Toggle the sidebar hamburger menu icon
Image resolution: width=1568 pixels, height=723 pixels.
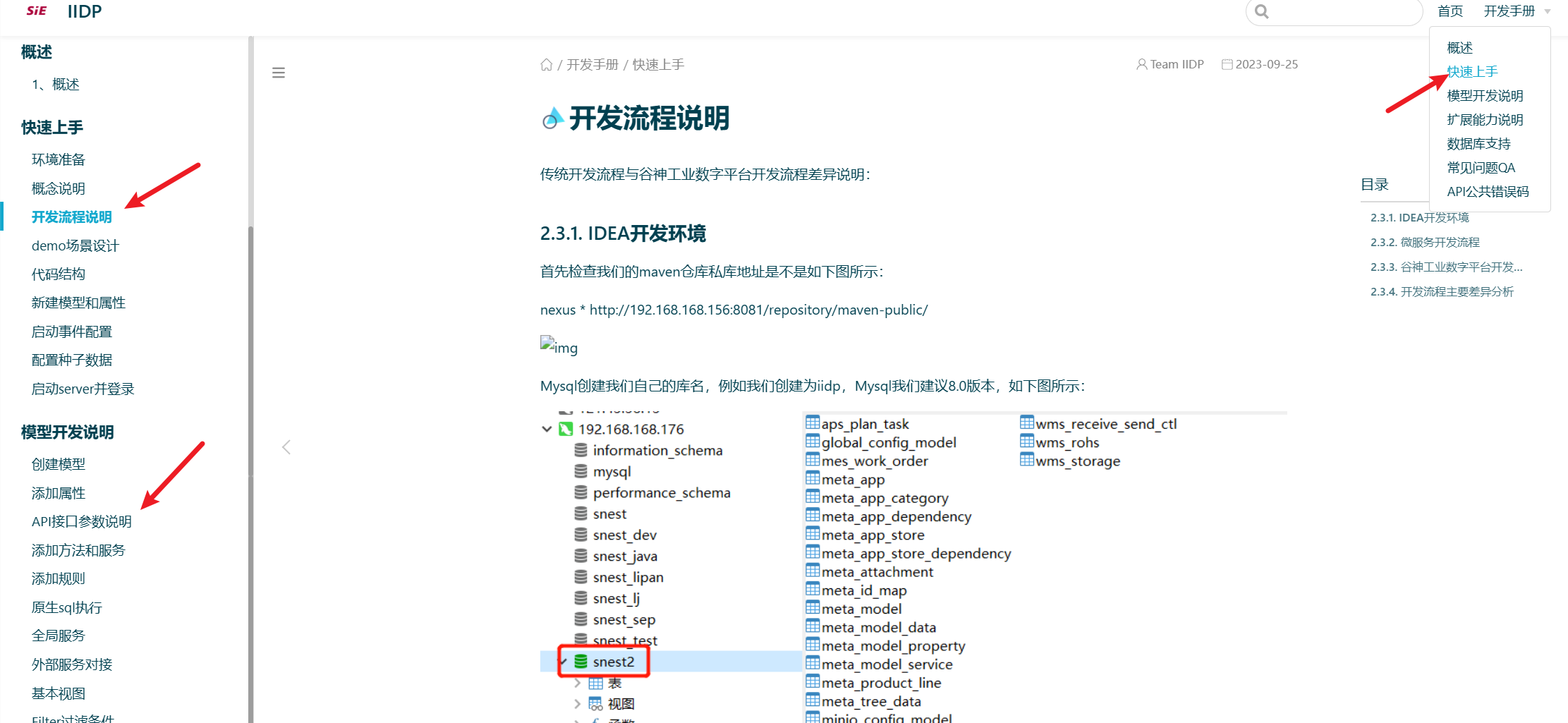tap(279, 73)
